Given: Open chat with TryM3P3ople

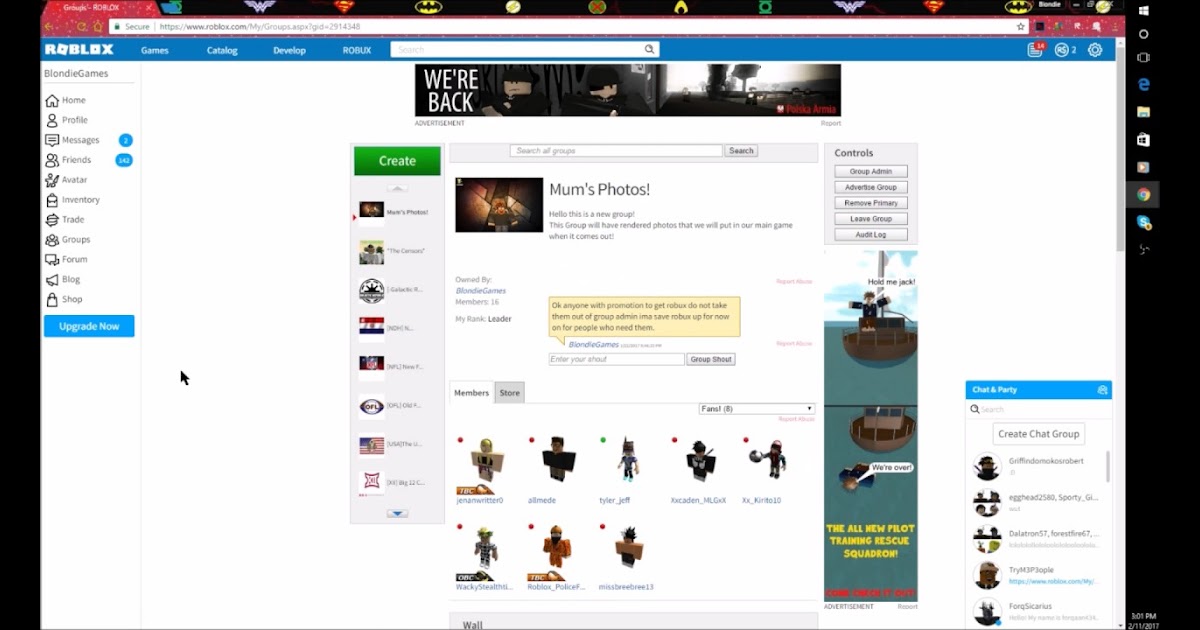Looking at the screenshot, I should click(x=1039, y=575).
